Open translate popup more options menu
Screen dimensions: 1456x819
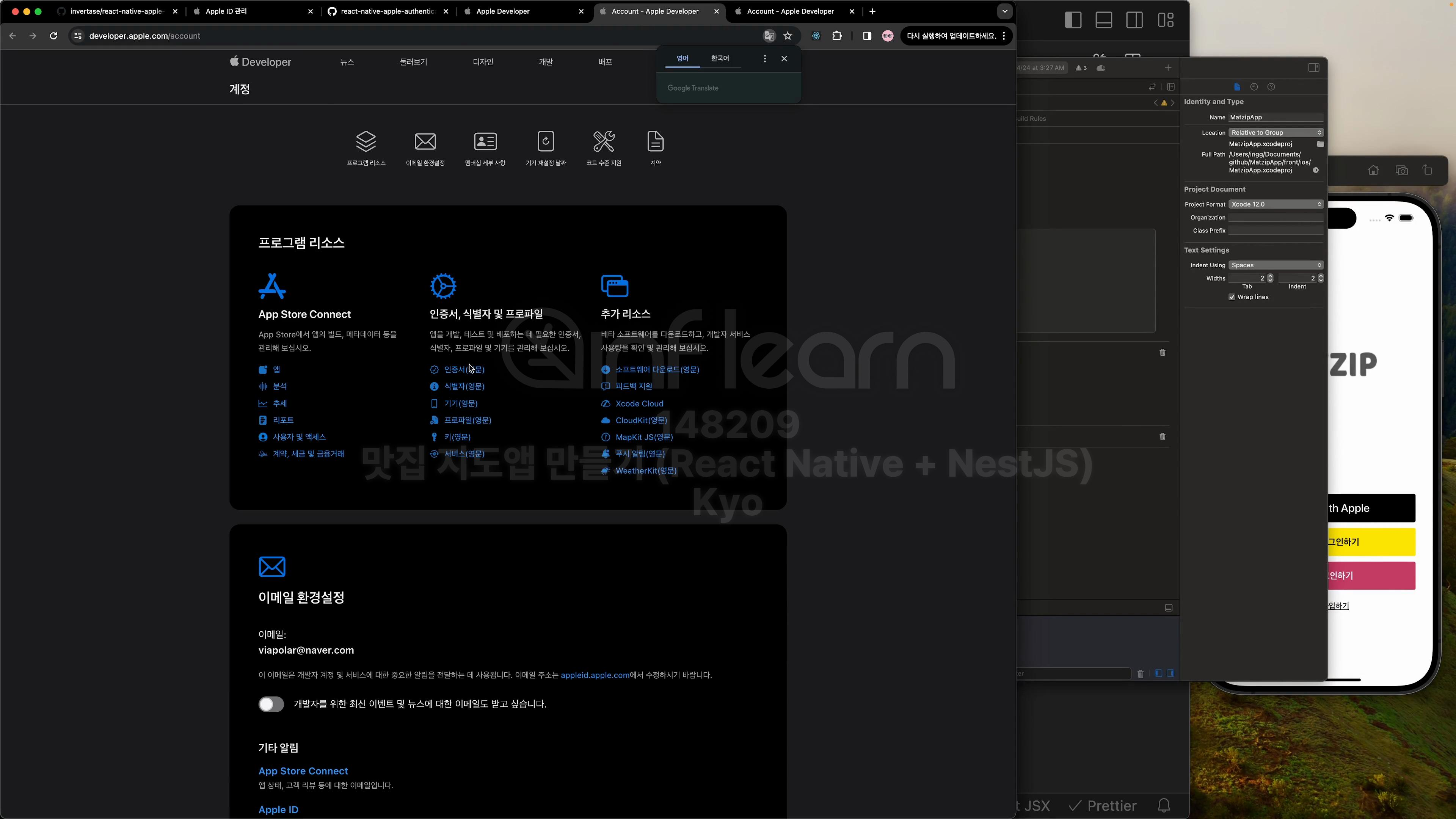click(765, 59)
